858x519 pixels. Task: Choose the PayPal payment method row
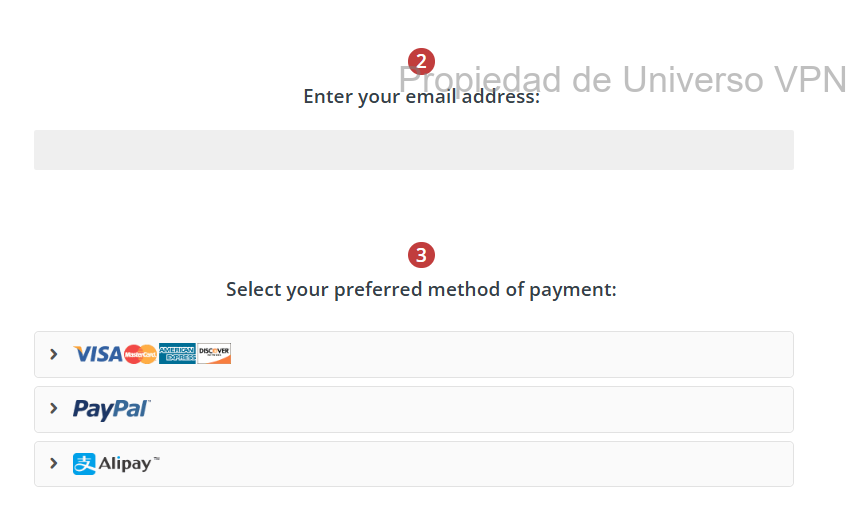pyautogui.click(x=500, y=409)
